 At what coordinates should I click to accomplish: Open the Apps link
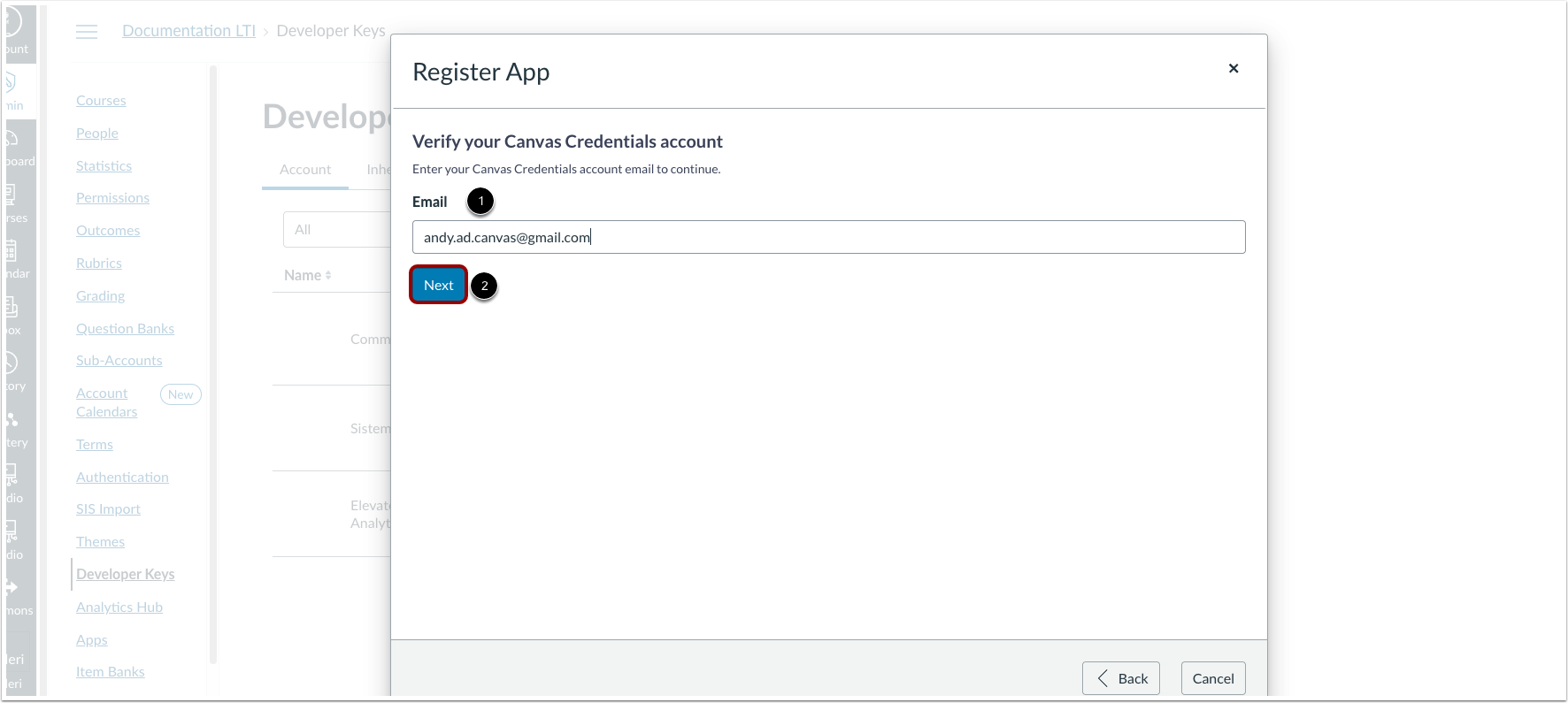click(x=92, y=640)
